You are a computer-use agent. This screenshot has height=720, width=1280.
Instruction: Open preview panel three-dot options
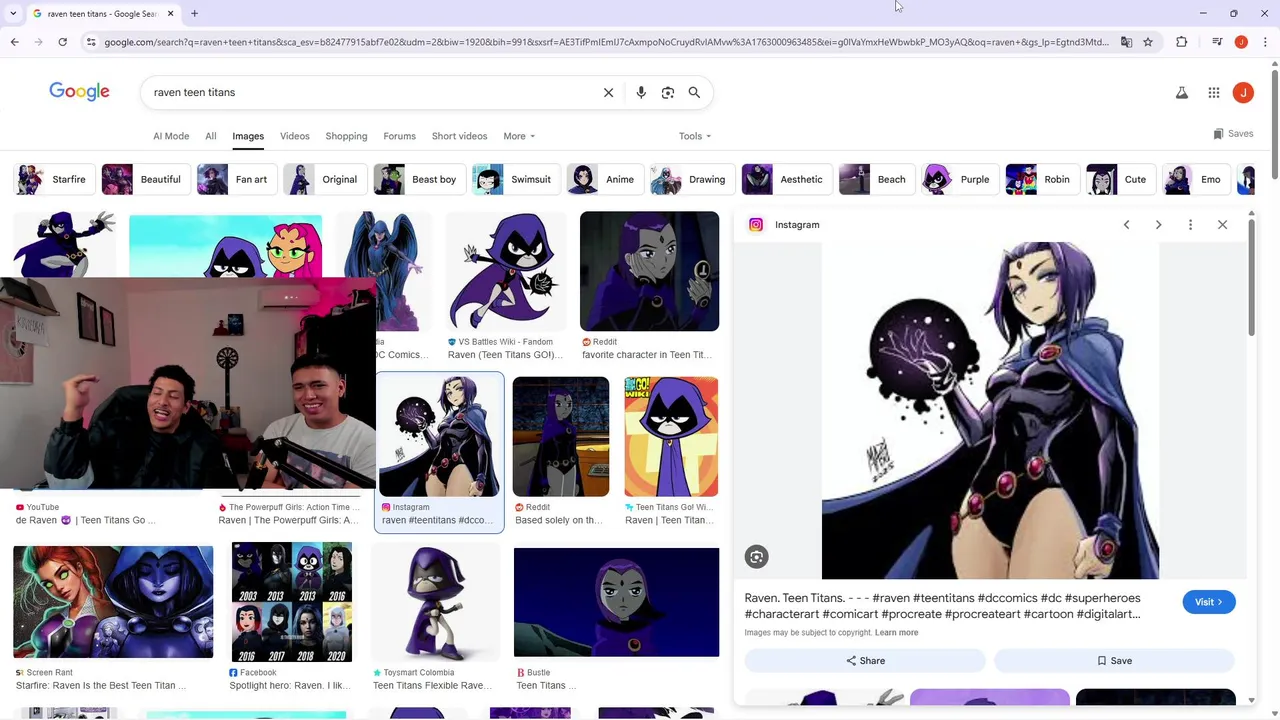1190,224
